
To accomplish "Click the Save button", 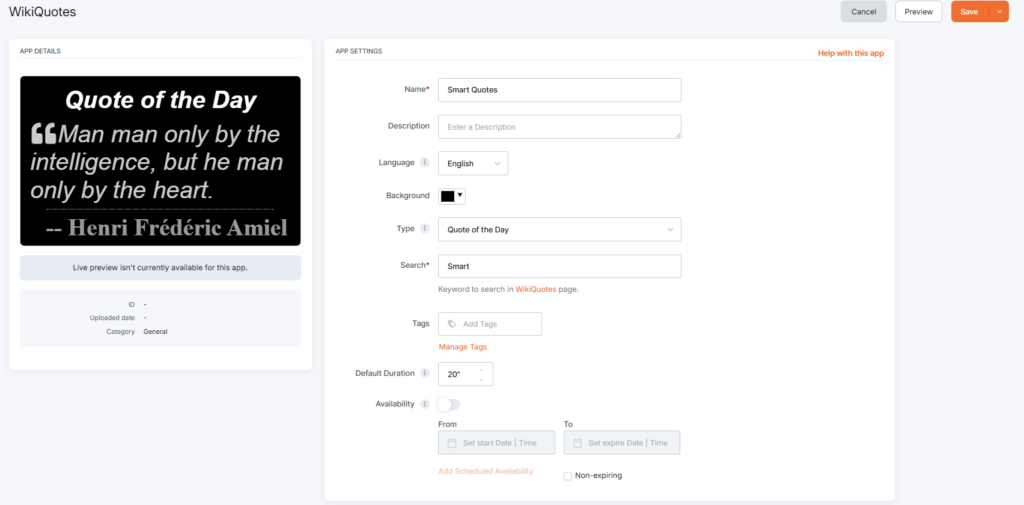I will 970,12.
